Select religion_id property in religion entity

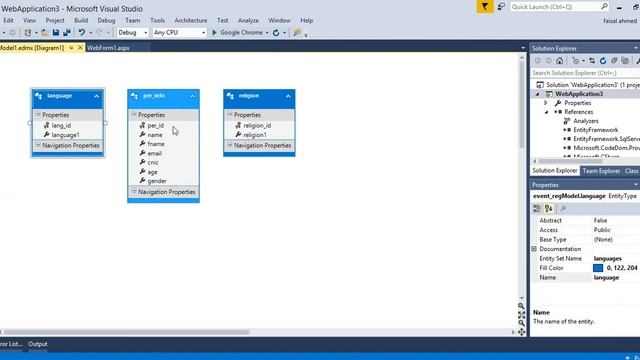point(257,125)
